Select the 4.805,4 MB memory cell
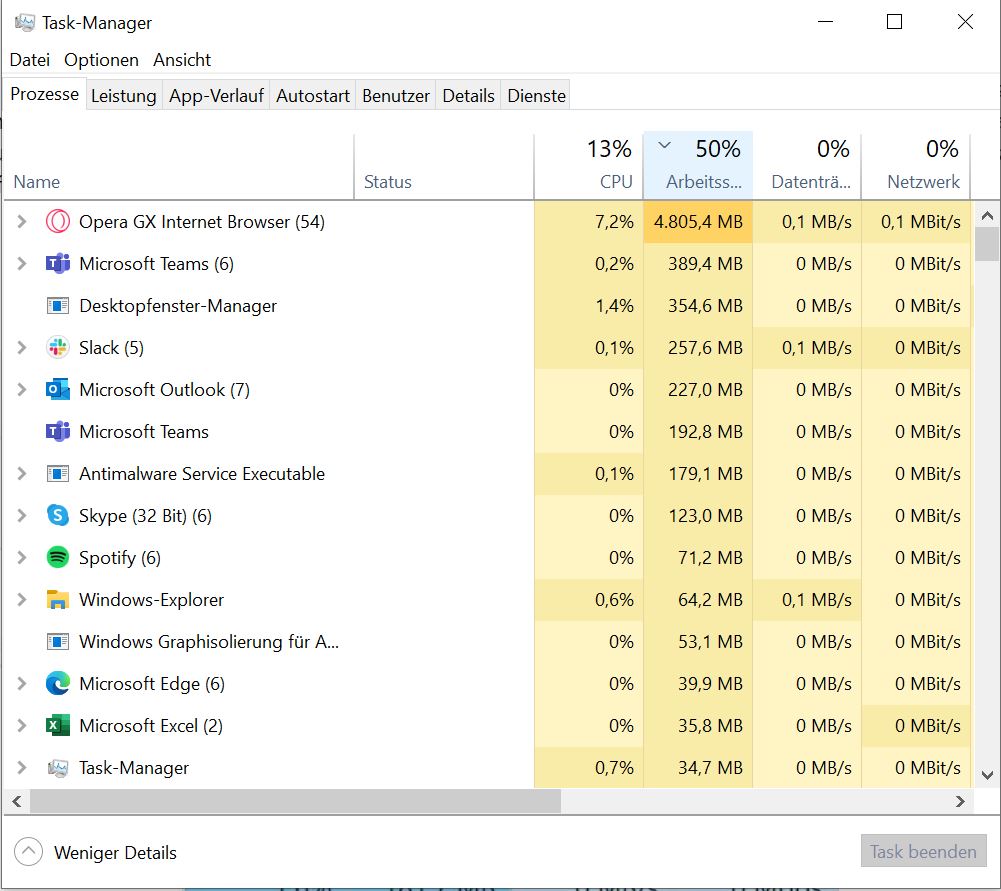 click(698, 222)
